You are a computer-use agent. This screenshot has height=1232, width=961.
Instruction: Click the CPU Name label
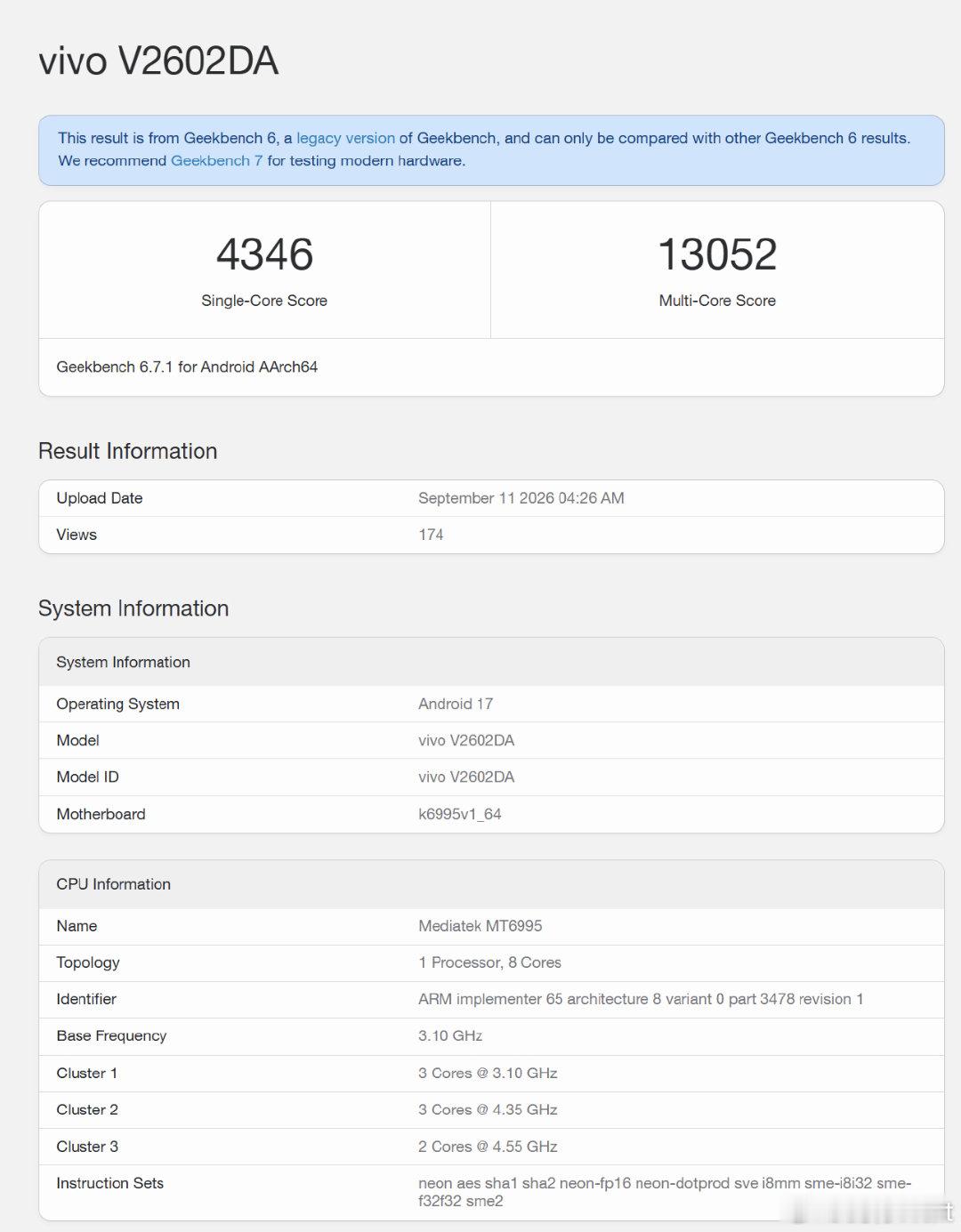click(77, 926)
